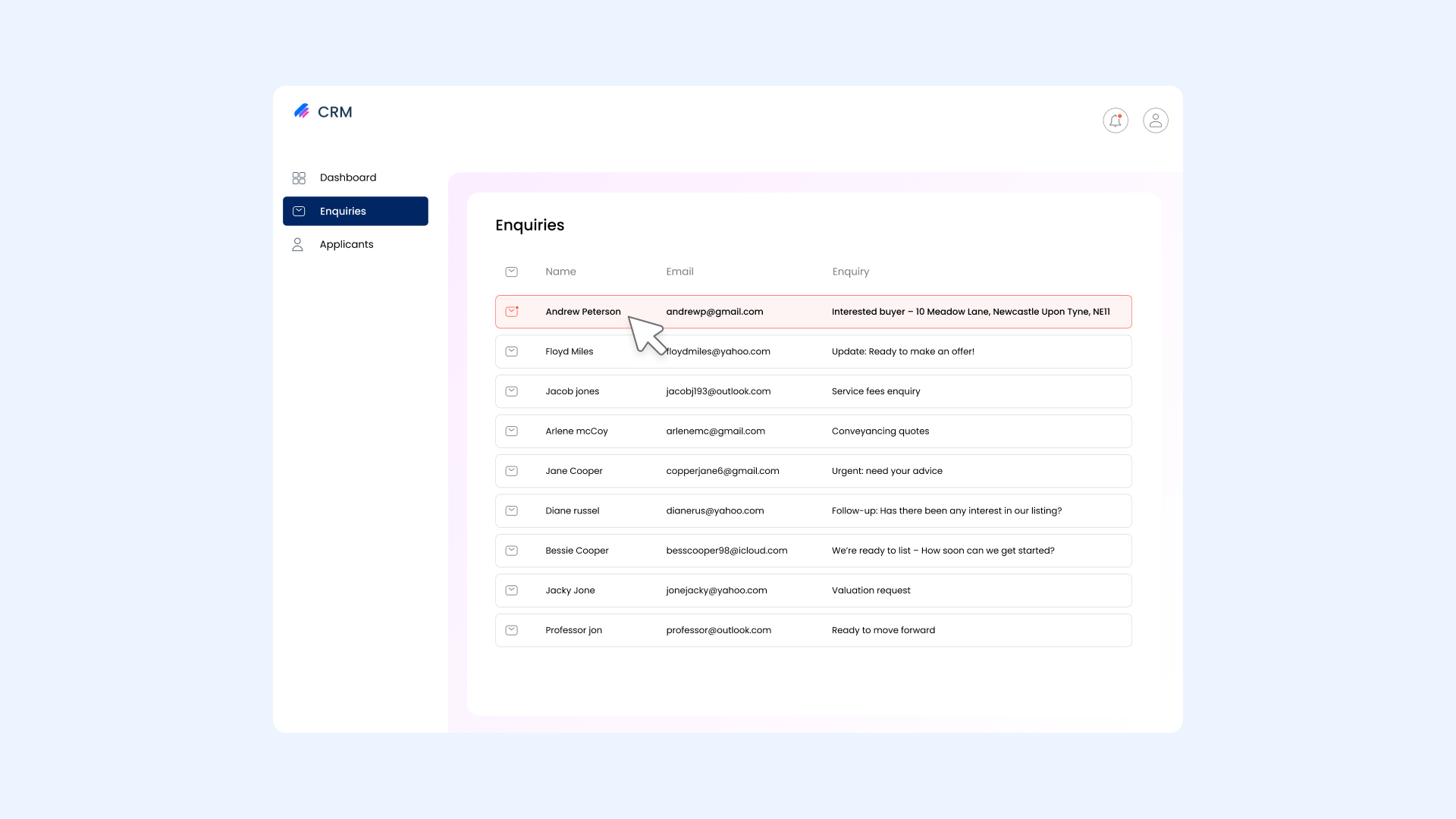The image size is (1456, 819).
Task: Open the Conveyancing quotes enquiry
Action: 880,431
